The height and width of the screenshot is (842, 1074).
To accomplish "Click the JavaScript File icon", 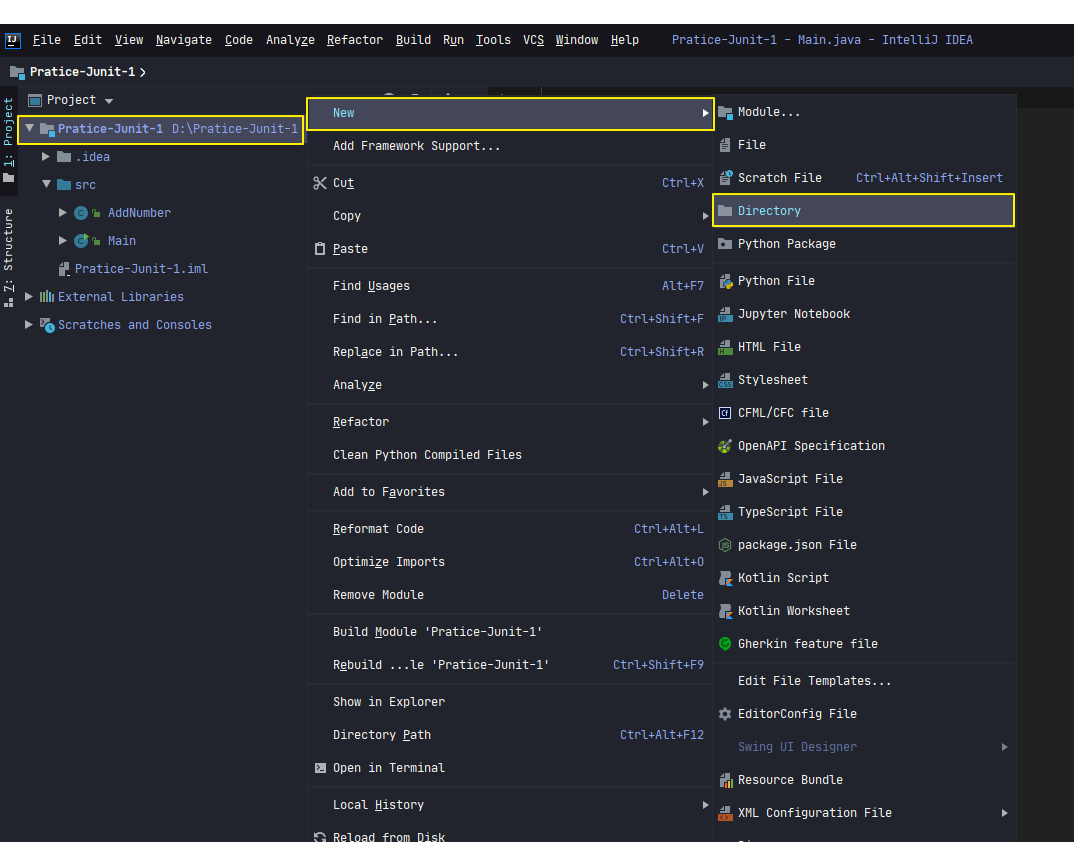I will pos(725,479).
